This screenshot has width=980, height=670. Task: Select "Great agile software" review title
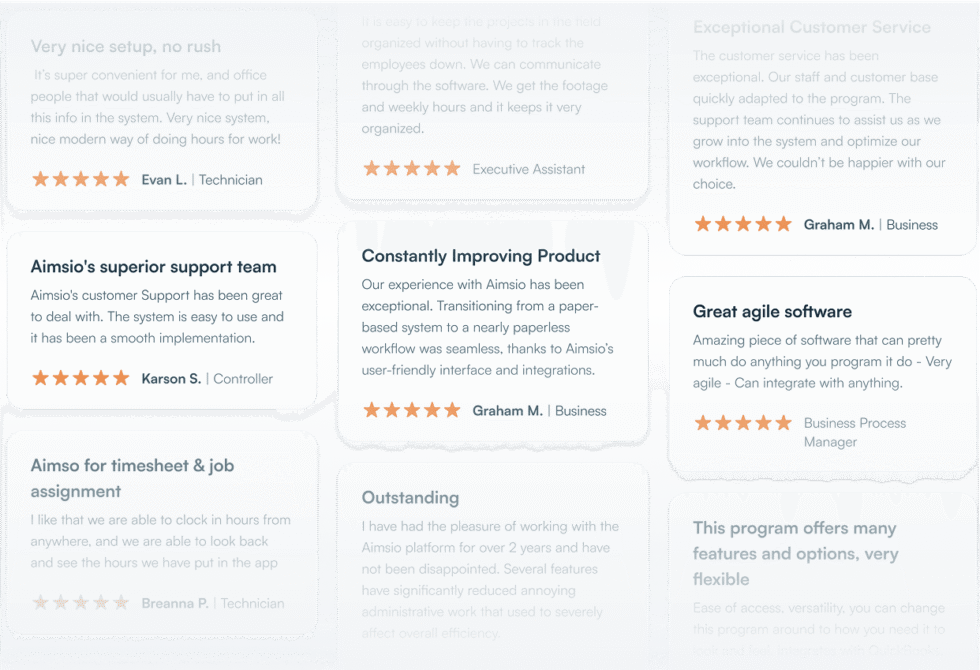(772, 311)
